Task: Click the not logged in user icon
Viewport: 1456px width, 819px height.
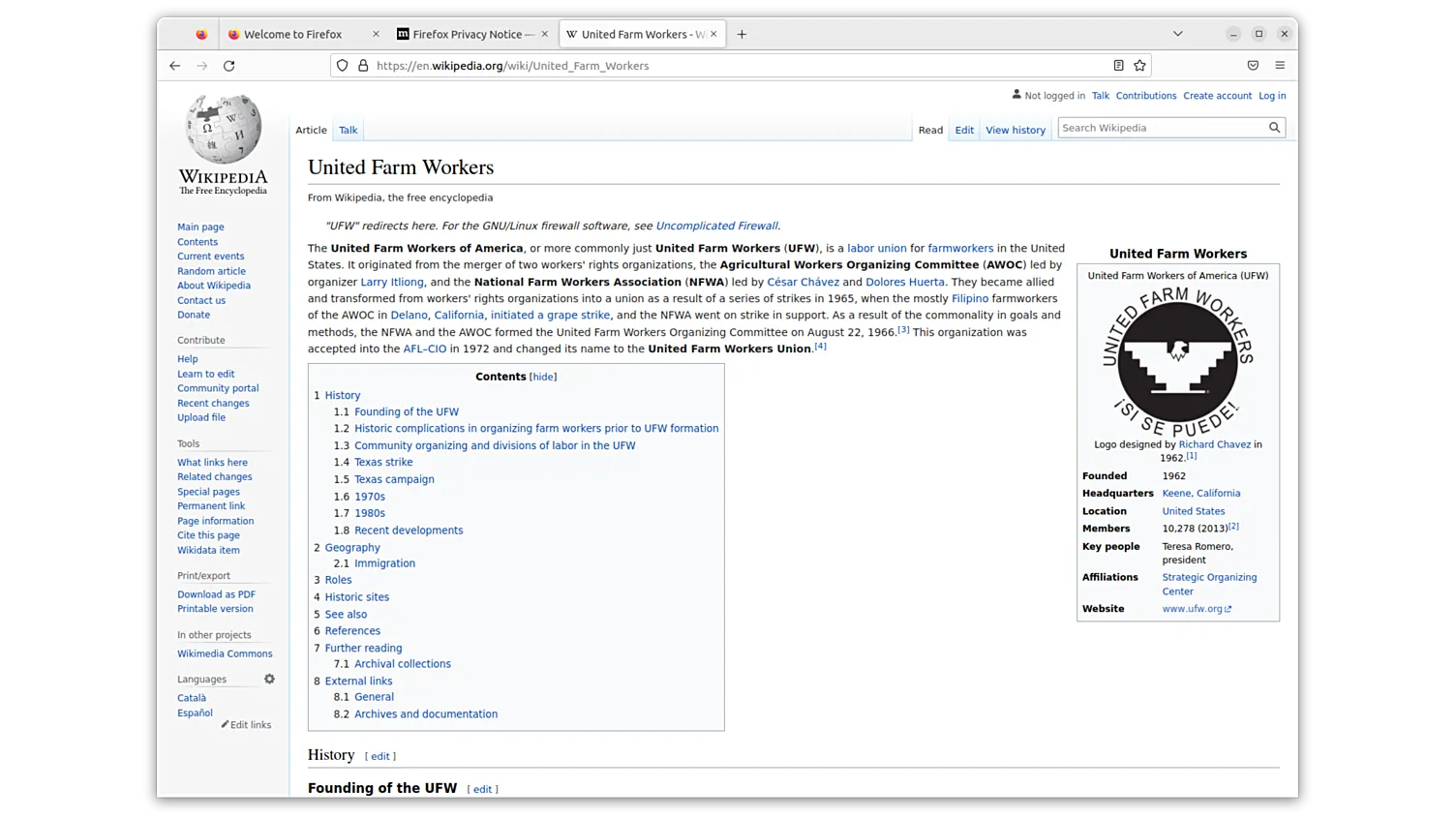Action: tap(1016, 95)
